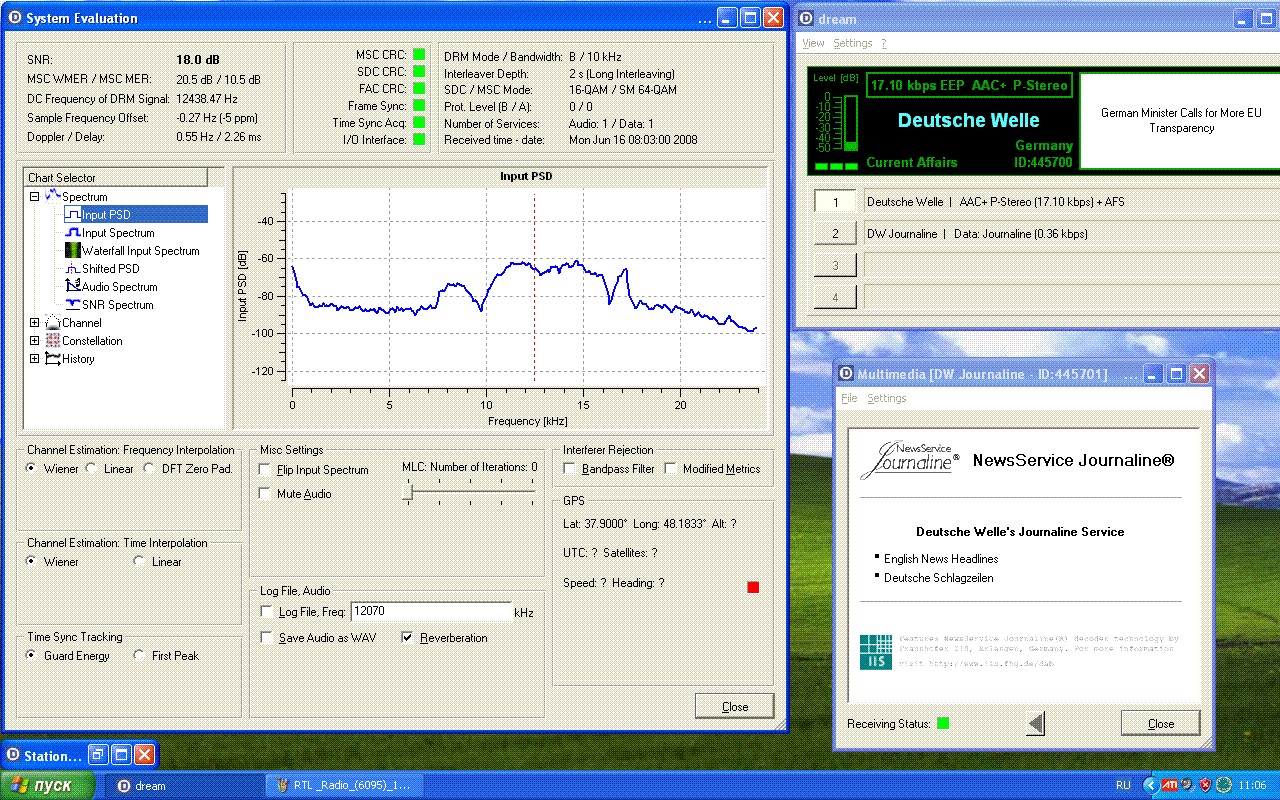Image resolution: width=1280 pixels, height=800 pixels.
Task: Click the green Receiving Status indicator
Action: [x=943, y=723]
